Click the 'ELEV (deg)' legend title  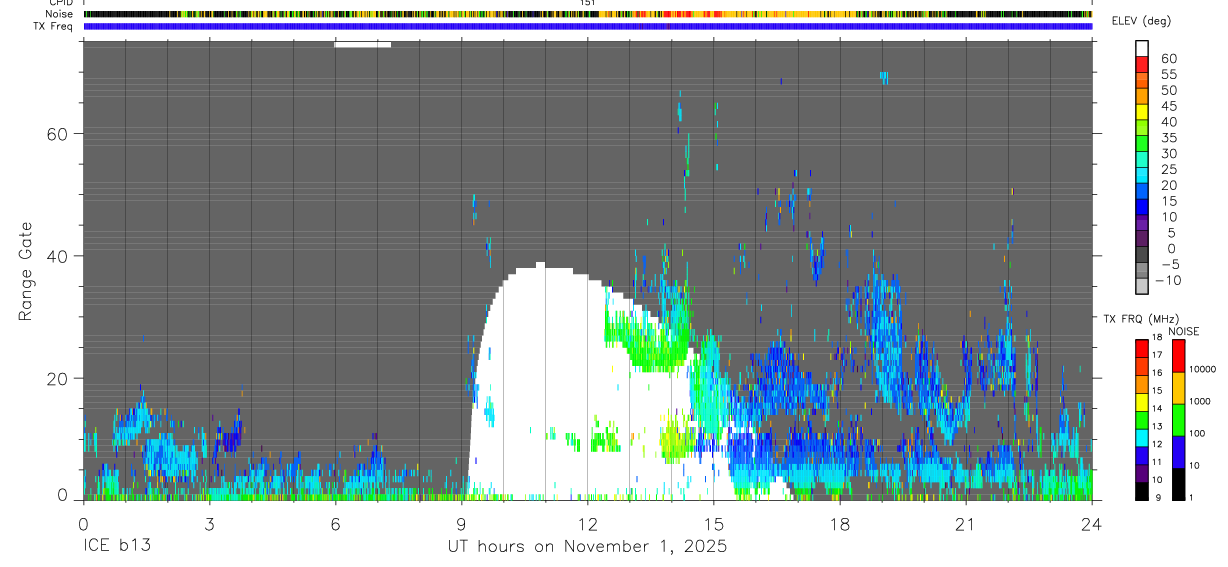pos(1141,21)
